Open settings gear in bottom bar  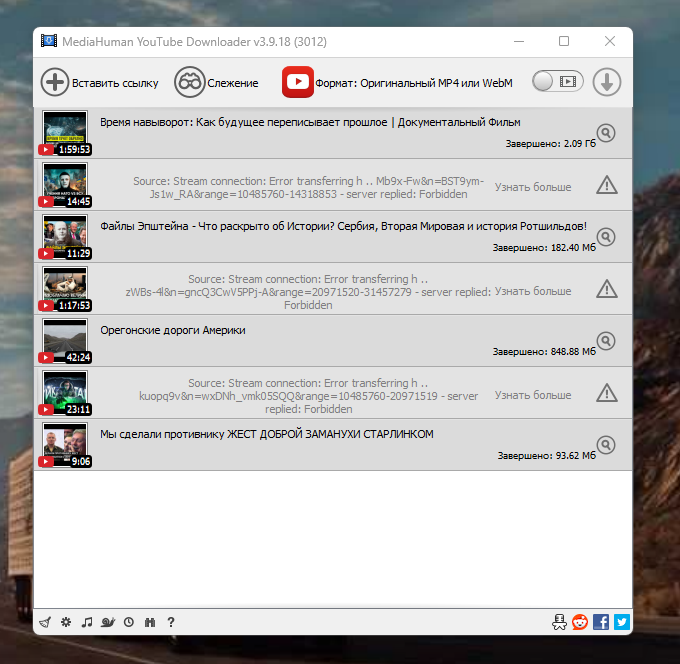pyautogui.click(x=66, y=622)
